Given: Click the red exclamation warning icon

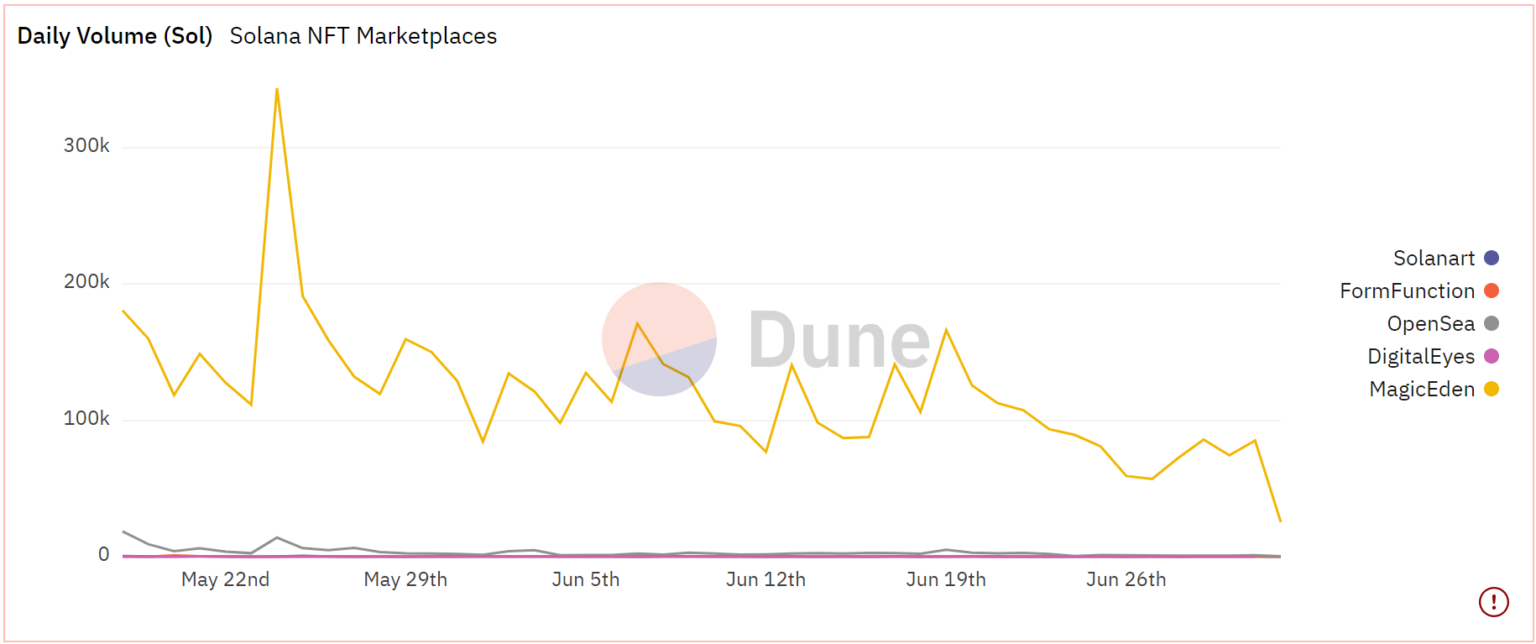Looking at the screenshot, I should tap(1493, 601).
